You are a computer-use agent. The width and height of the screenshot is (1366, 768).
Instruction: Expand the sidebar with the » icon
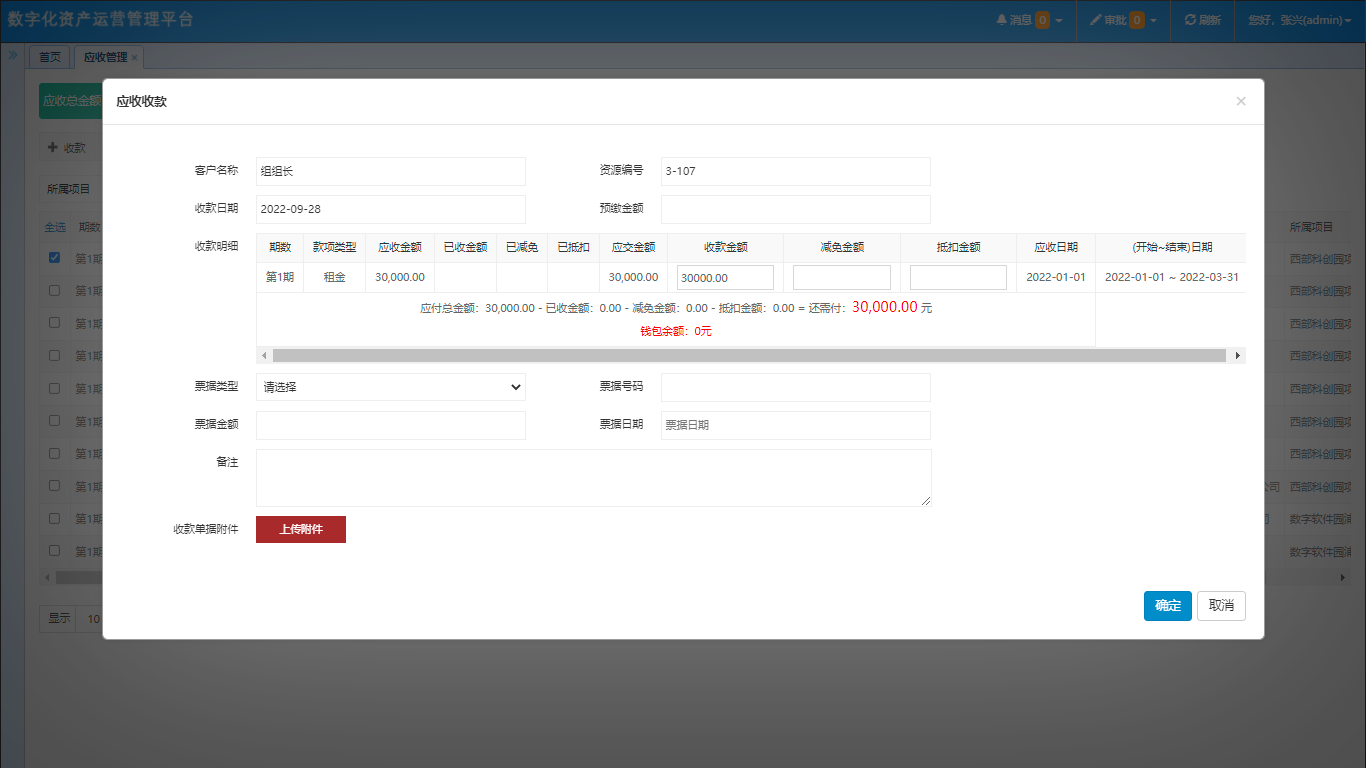pyautogui.click(x=13, y=55)
